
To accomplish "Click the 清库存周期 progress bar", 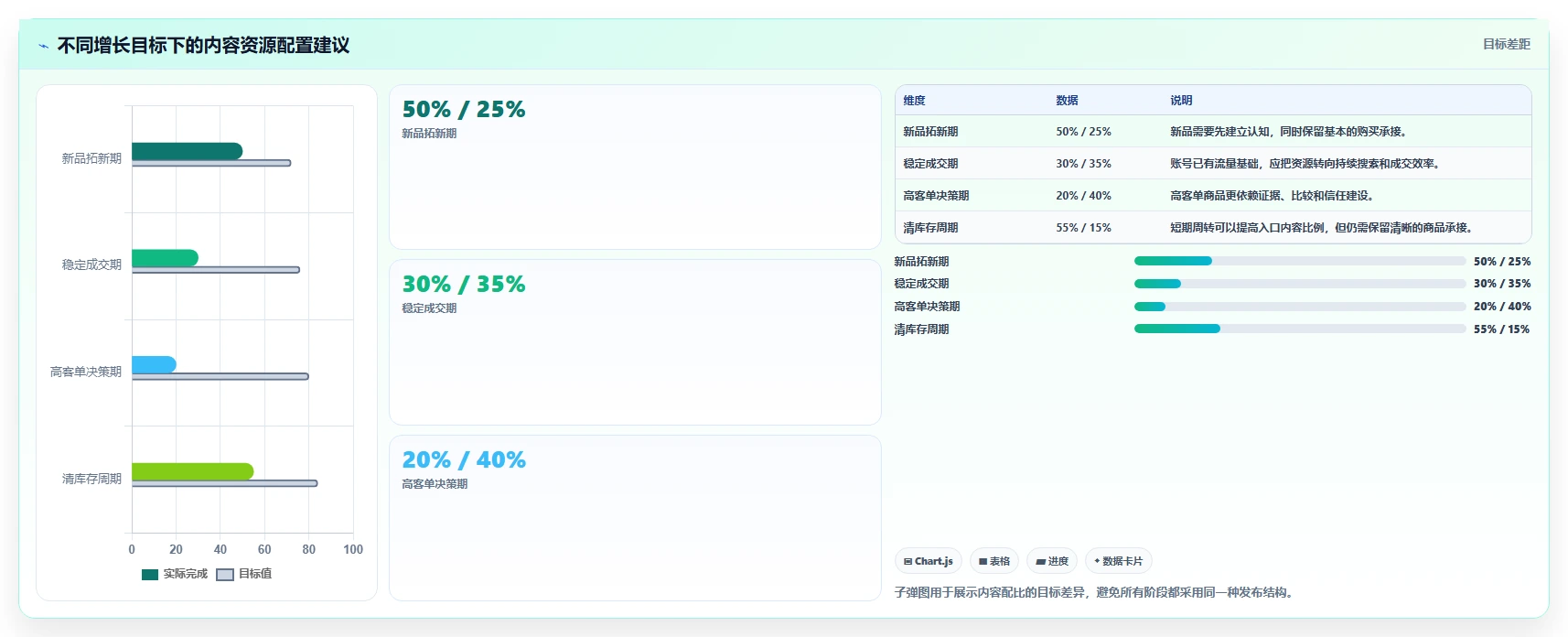I will (1300, 329).
